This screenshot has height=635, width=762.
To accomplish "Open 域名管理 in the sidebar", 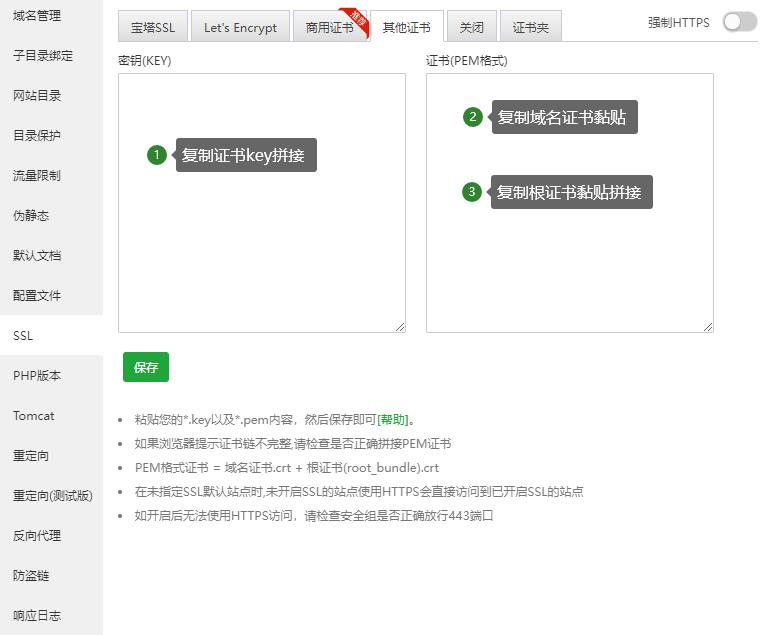I will (x=37, y=16).
